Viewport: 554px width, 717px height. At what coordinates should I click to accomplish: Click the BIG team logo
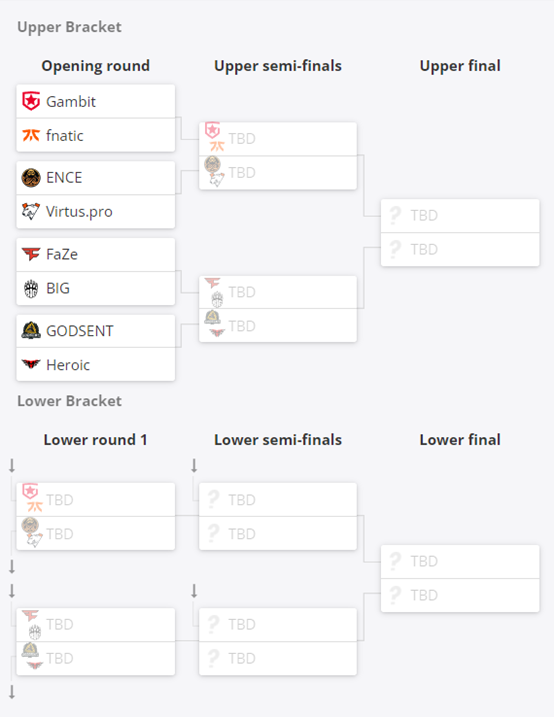tap(31, 289)
